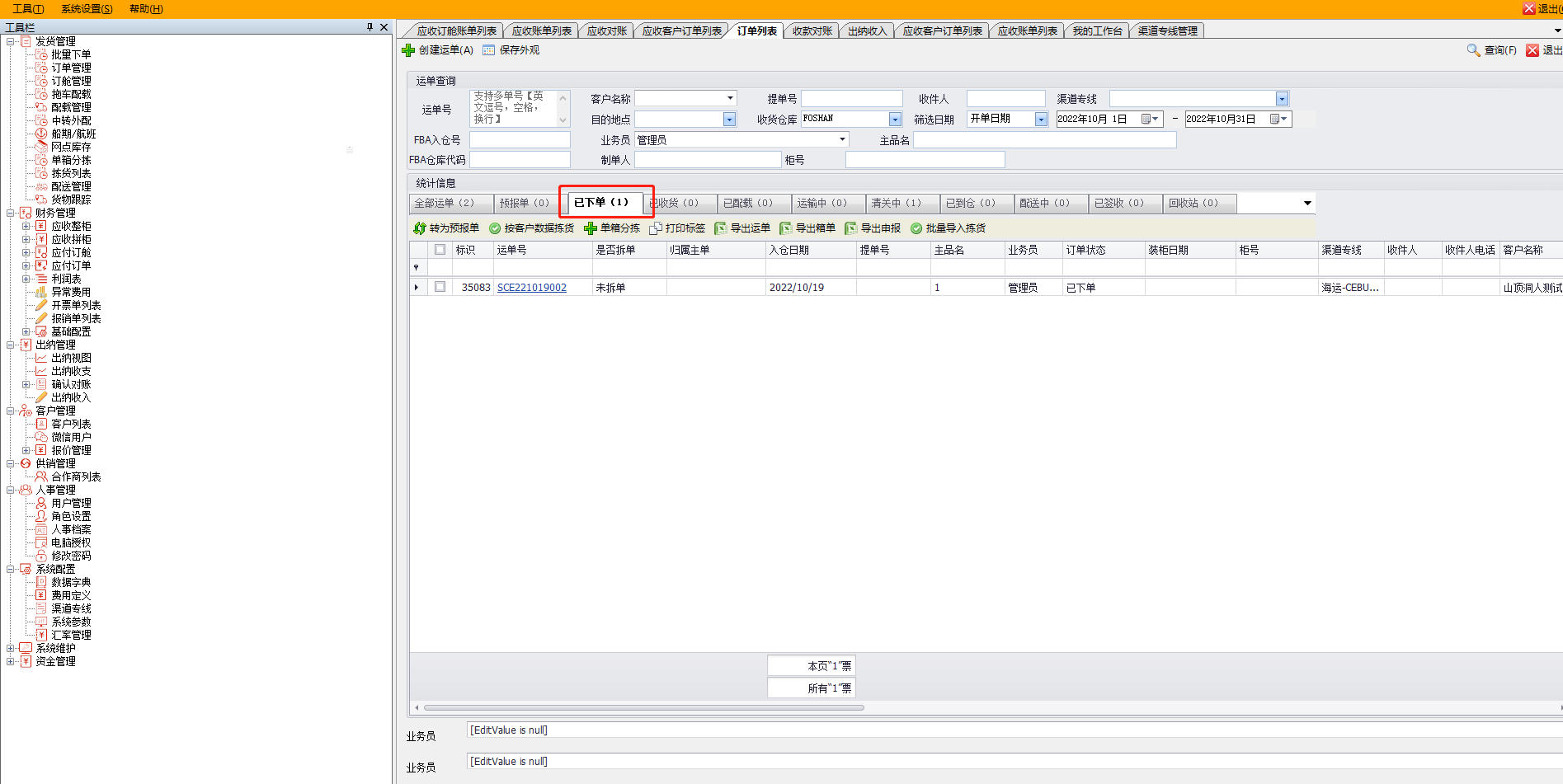The image size is (1563, 784).
Task: Select the 全部运单 (2) status tab
Action: point(445,203)
